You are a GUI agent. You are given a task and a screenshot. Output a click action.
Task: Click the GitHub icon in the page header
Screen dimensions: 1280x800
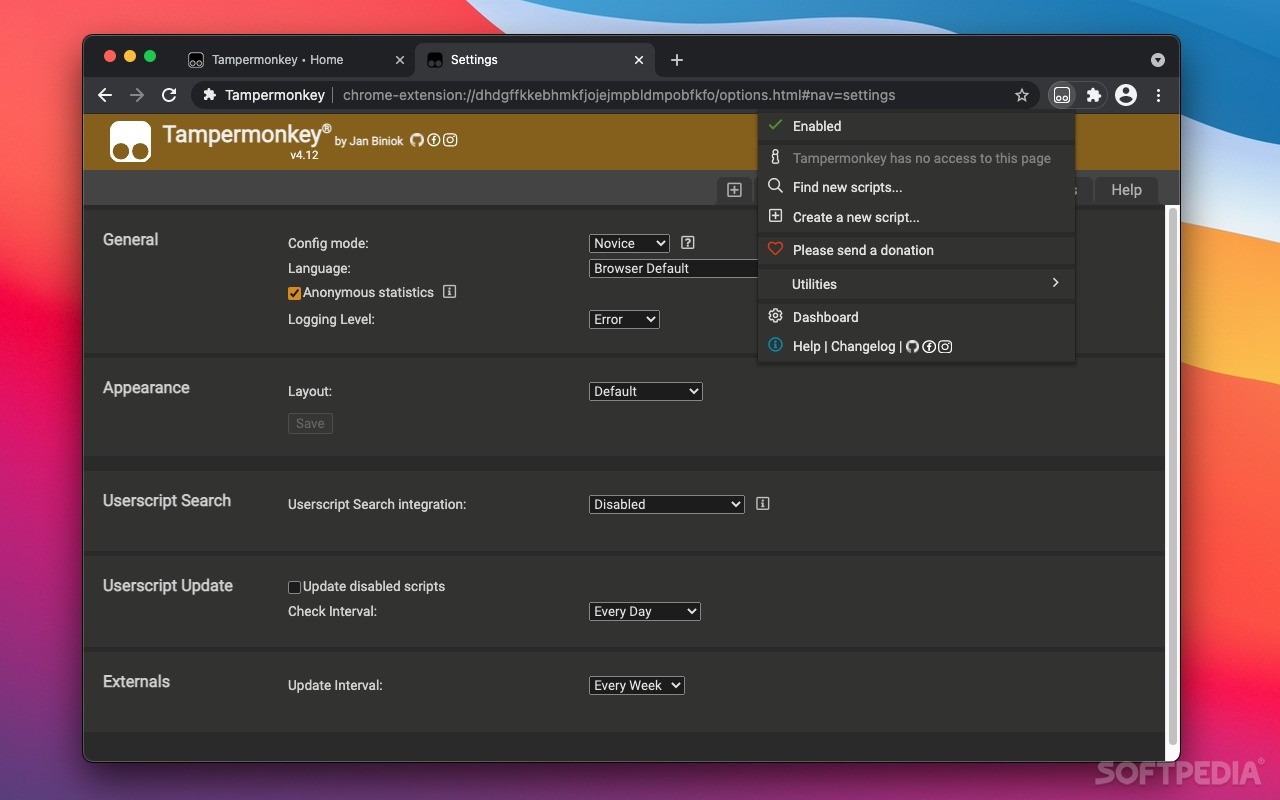pyautogui.click(x=417, y=140)
